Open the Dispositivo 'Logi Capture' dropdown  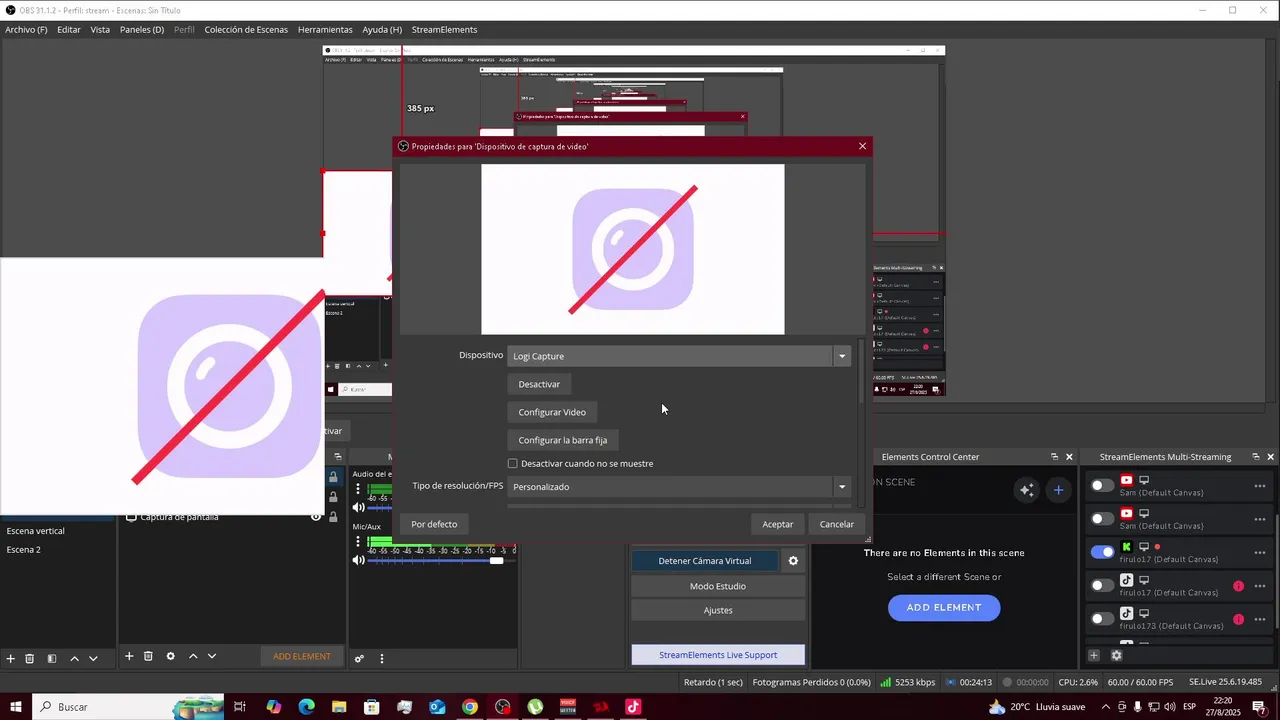(679, 356)
